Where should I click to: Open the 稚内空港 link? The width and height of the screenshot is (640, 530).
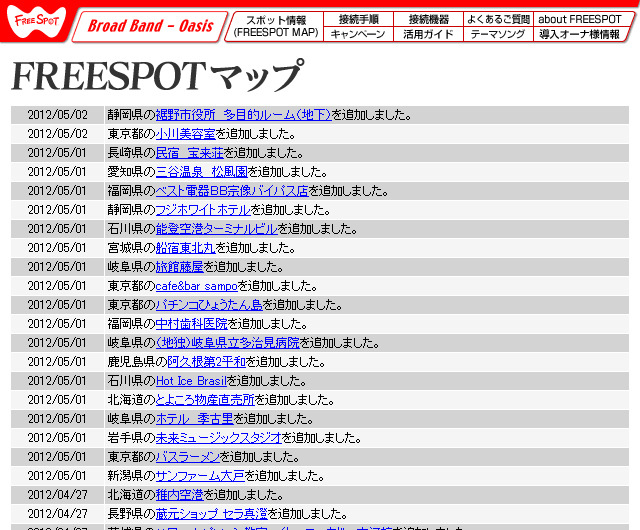(x=179, y=494)
